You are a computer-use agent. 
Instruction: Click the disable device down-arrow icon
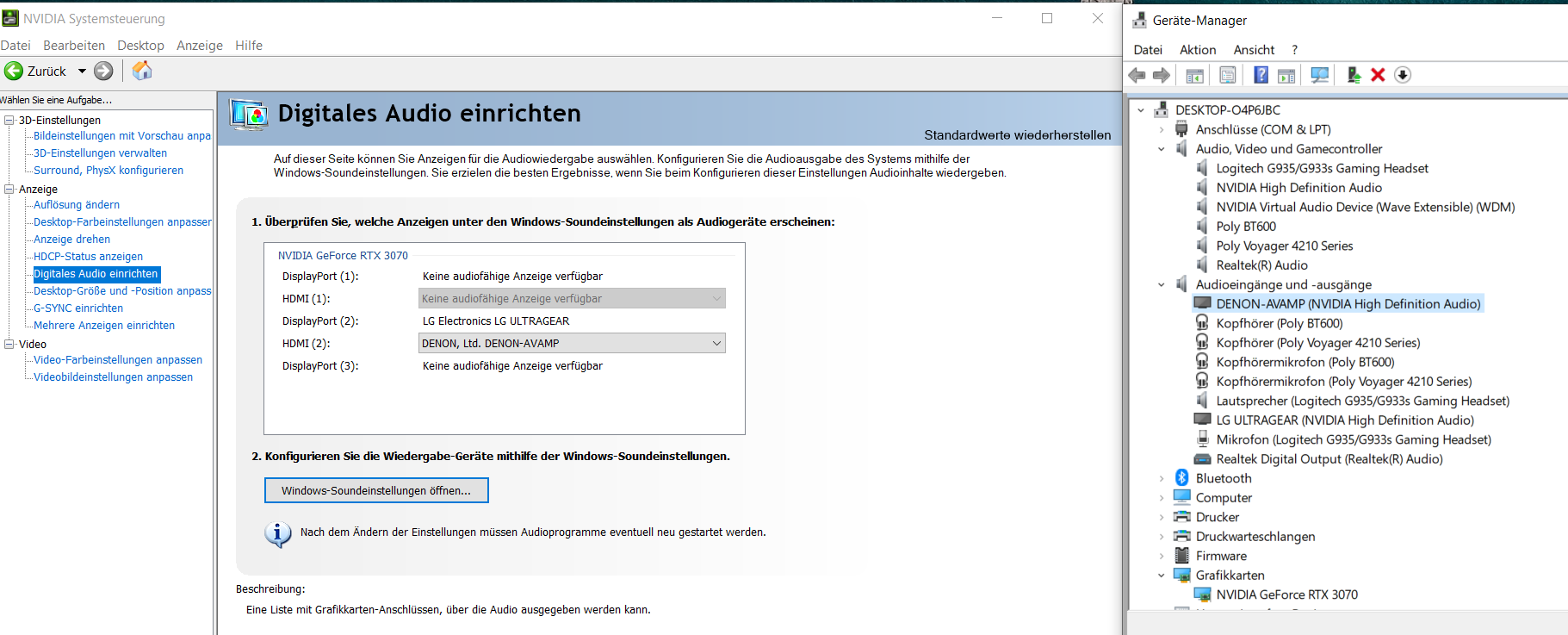pyautogui.click(x=1403, y=75)
